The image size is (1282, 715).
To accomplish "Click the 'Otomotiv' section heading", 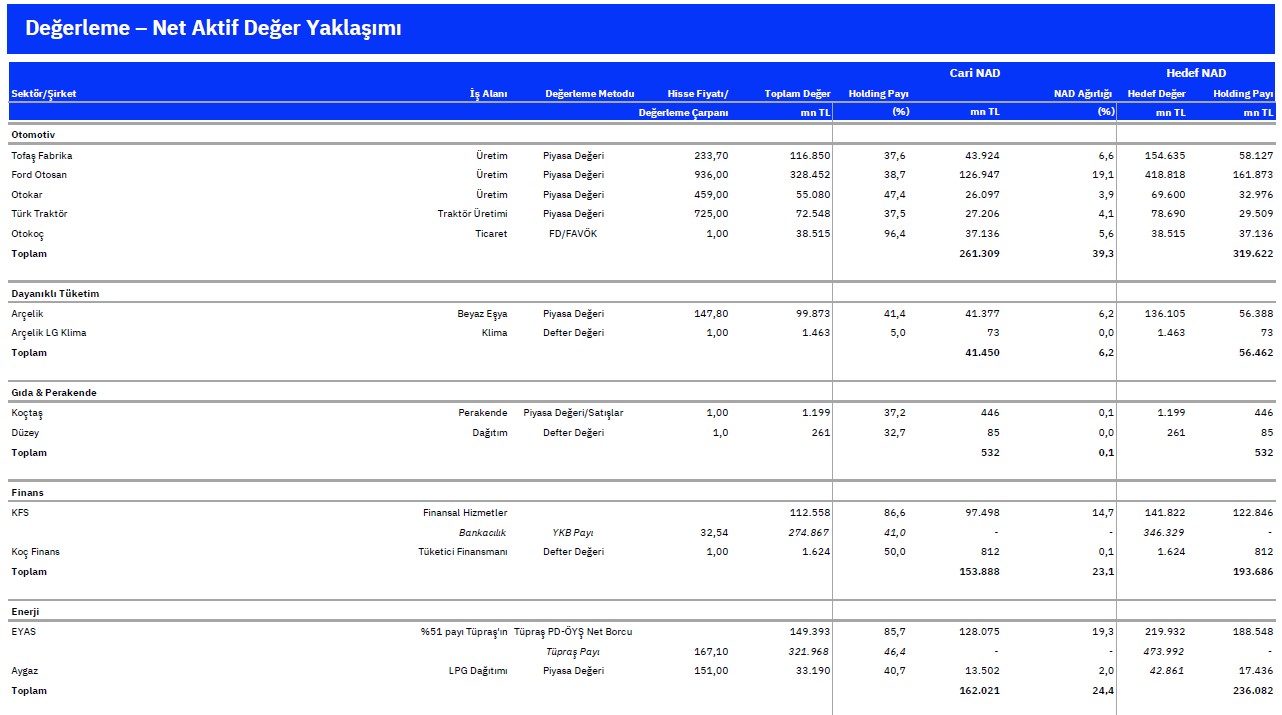I will tap(33, 134).
